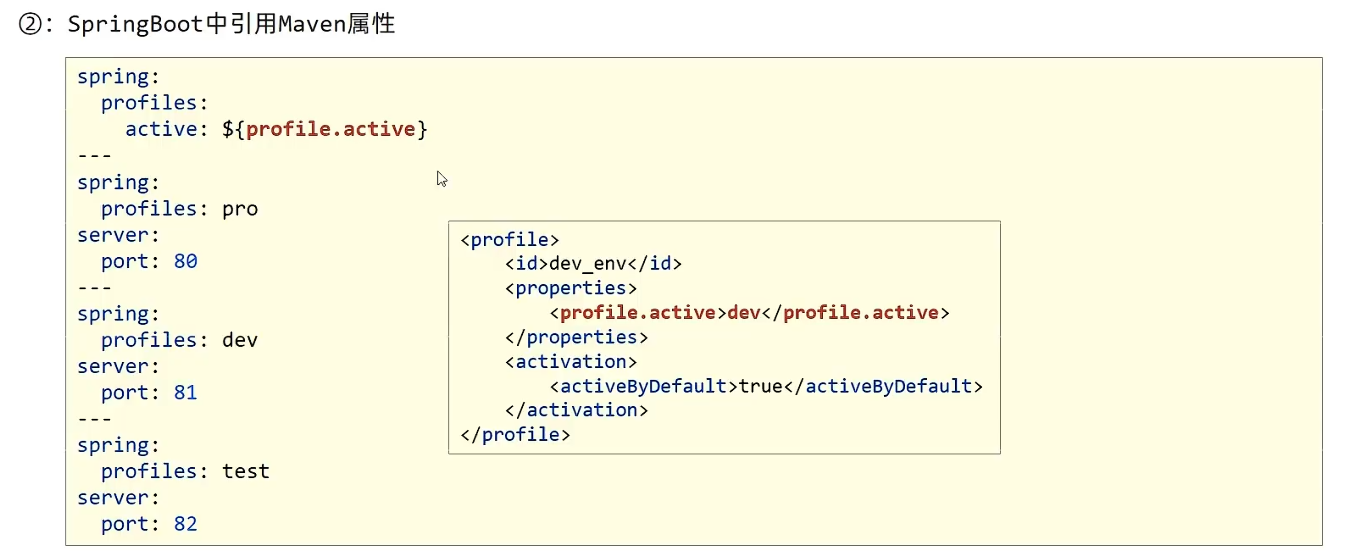This screenshot has width=1359, height=552.
Task: Click port value 82
Action: tap(185, 524)
